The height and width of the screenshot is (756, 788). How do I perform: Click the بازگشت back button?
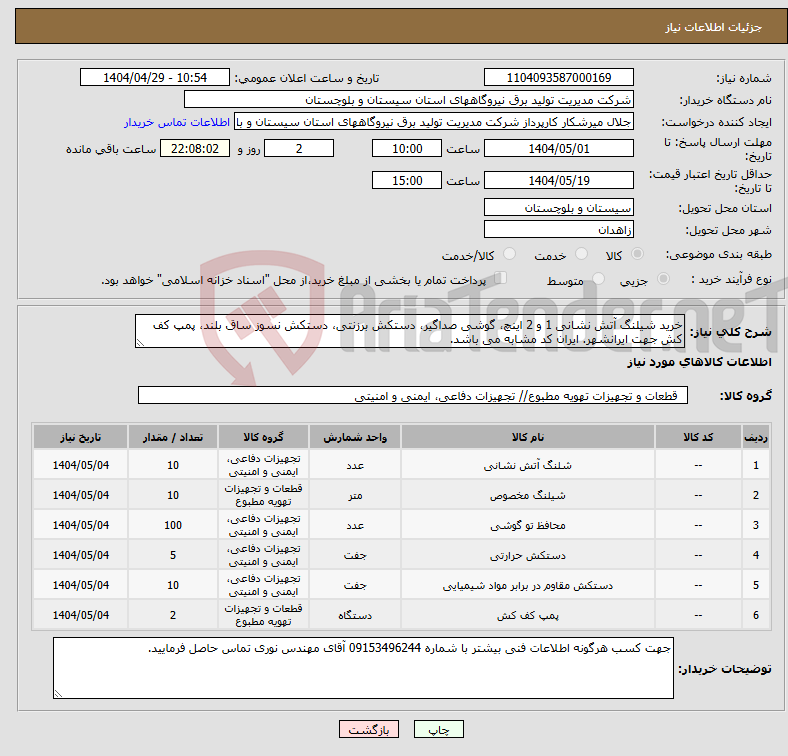tap(369, 729)
